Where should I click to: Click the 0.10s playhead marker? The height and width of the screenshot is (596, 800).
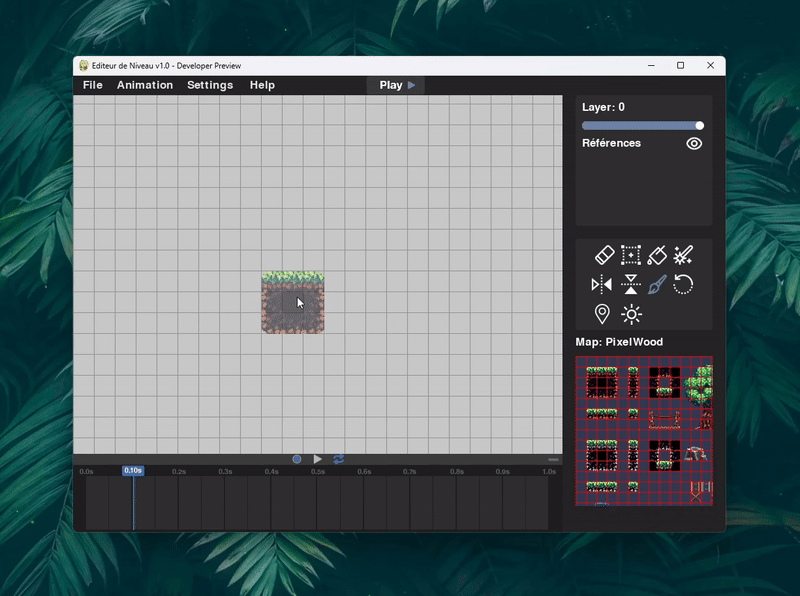click(x=133, y=470)
